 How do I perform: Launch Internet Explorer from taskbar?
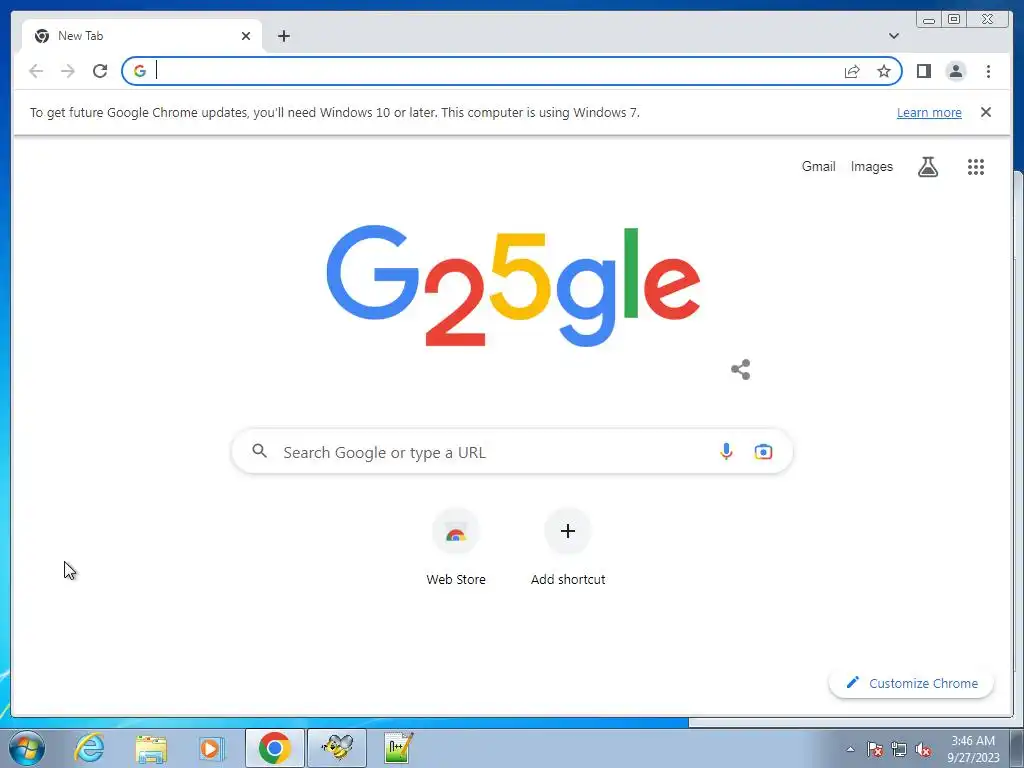(89, 747)
